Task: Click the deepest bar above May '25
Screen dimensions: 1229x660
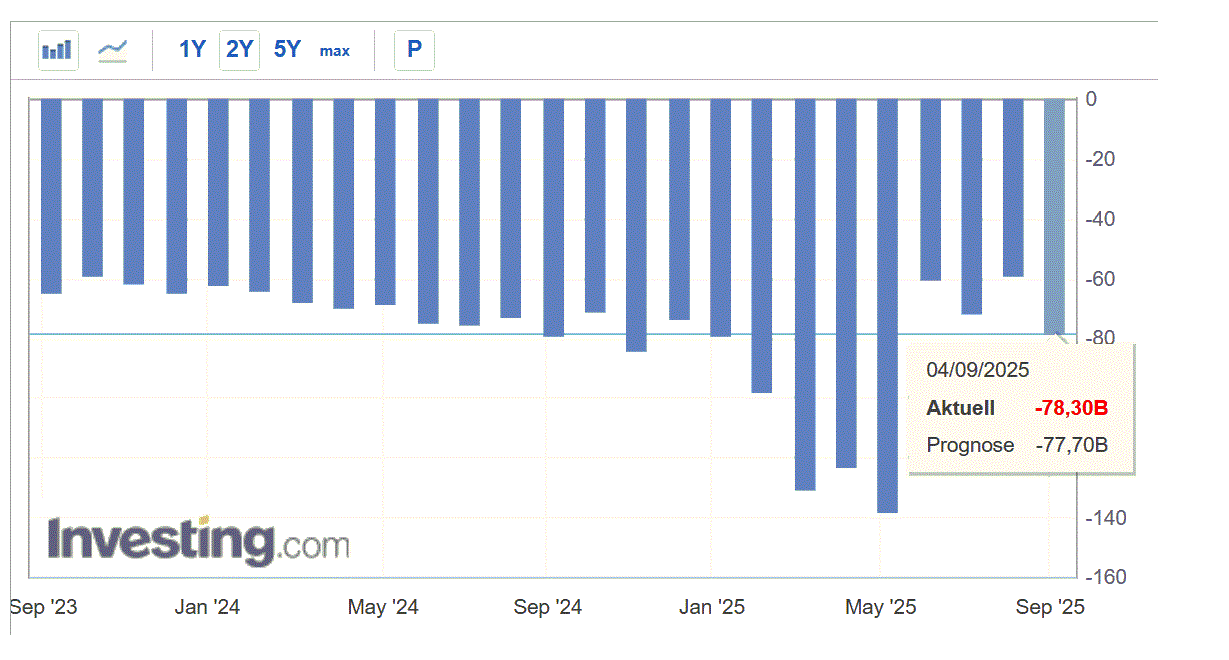Action: pos(887,305)
